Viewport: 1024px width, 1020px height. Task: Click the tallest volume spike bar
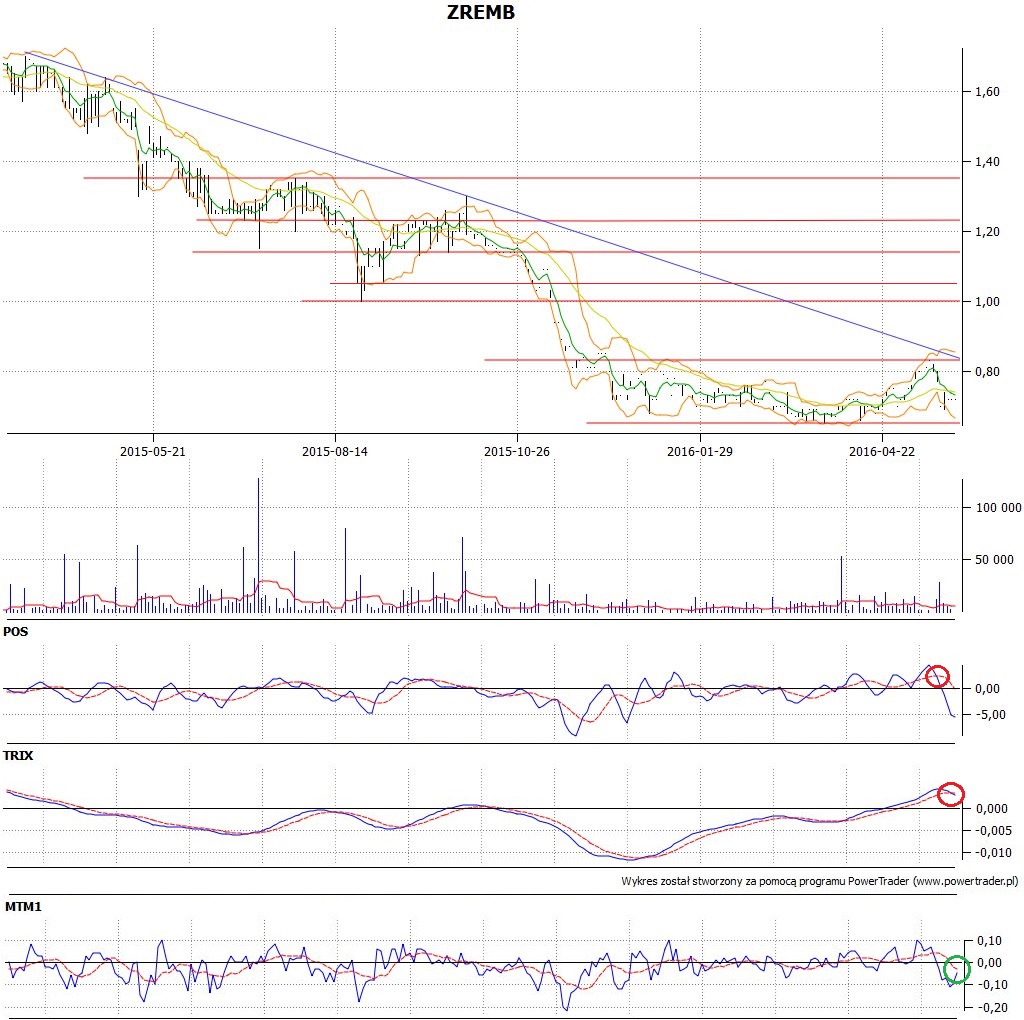pos(259,545)
